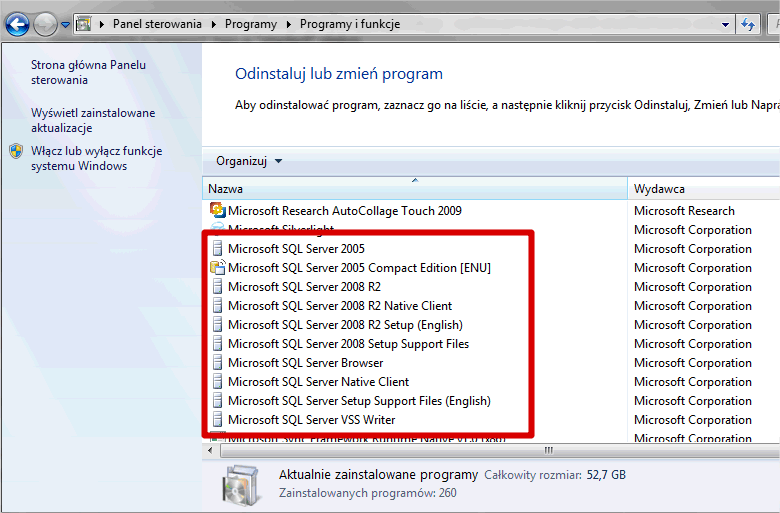The height and width of the screenshot is (513, 780).
Task: Click SQL Server 2008 R2 Setup (English) icon
Action: (217, 324)
